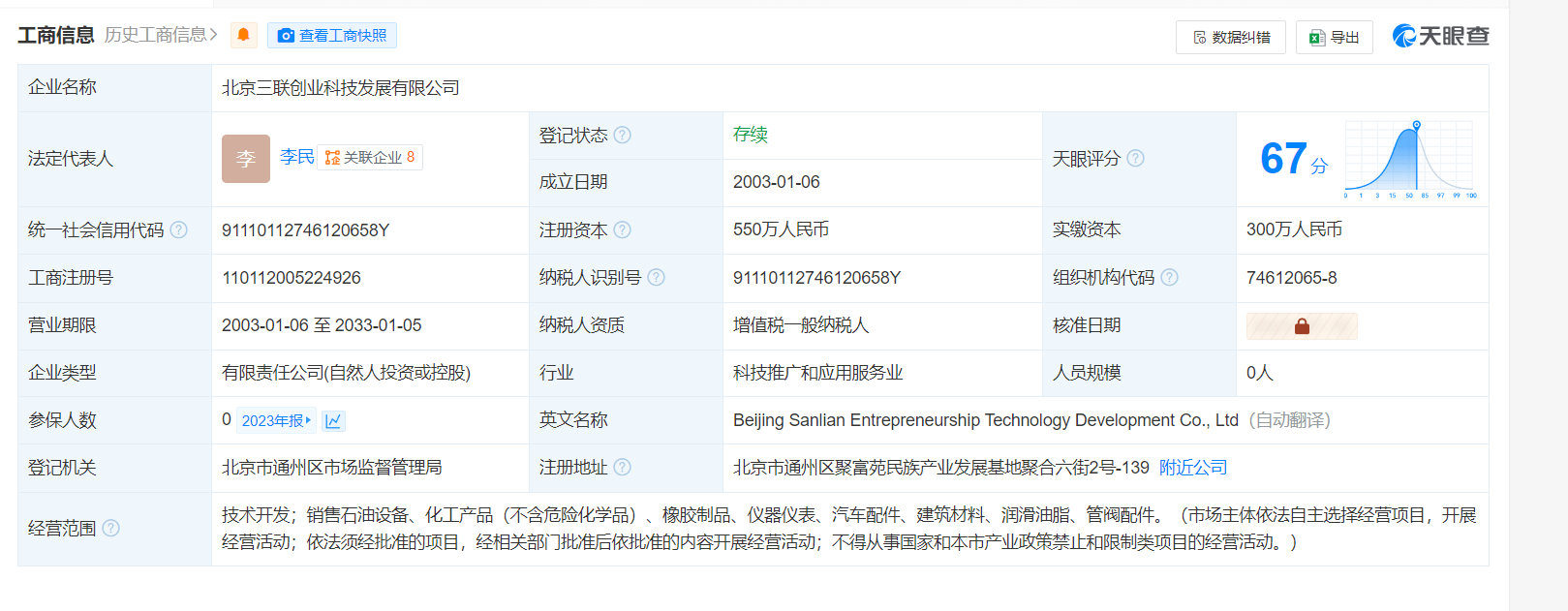Screen dimensions: 1568x611
Task: Click the 纳税人识别号 value 91110112746120658Y
Action: tap(817, 278)
